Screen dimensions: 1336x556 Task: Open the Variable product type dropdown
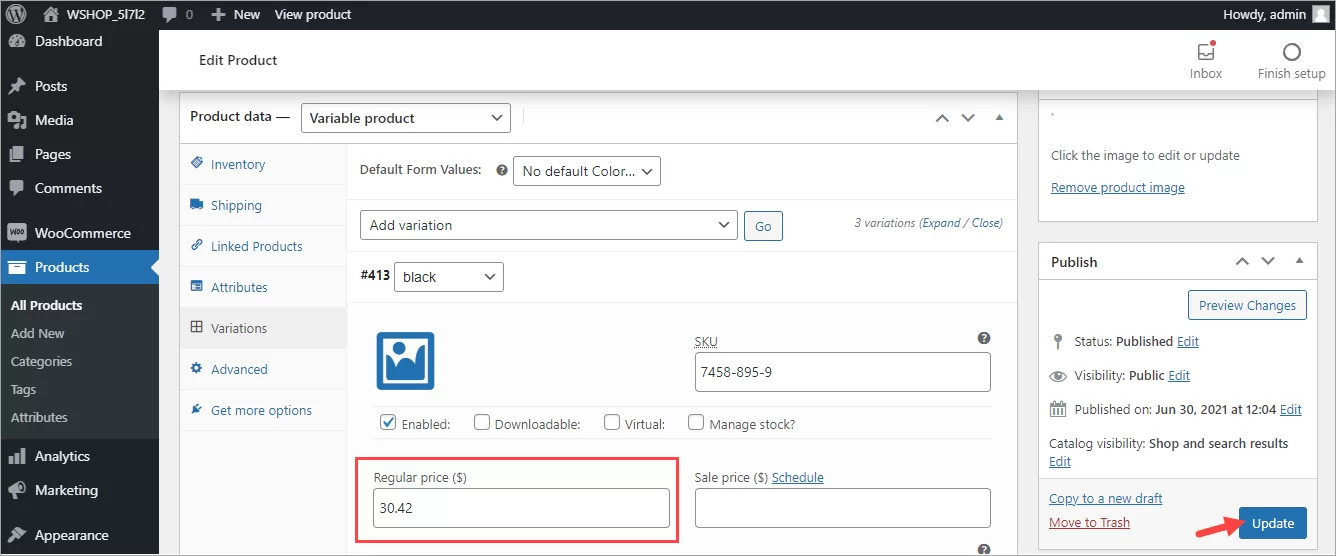pyautogui.click(x=405, y=118)
